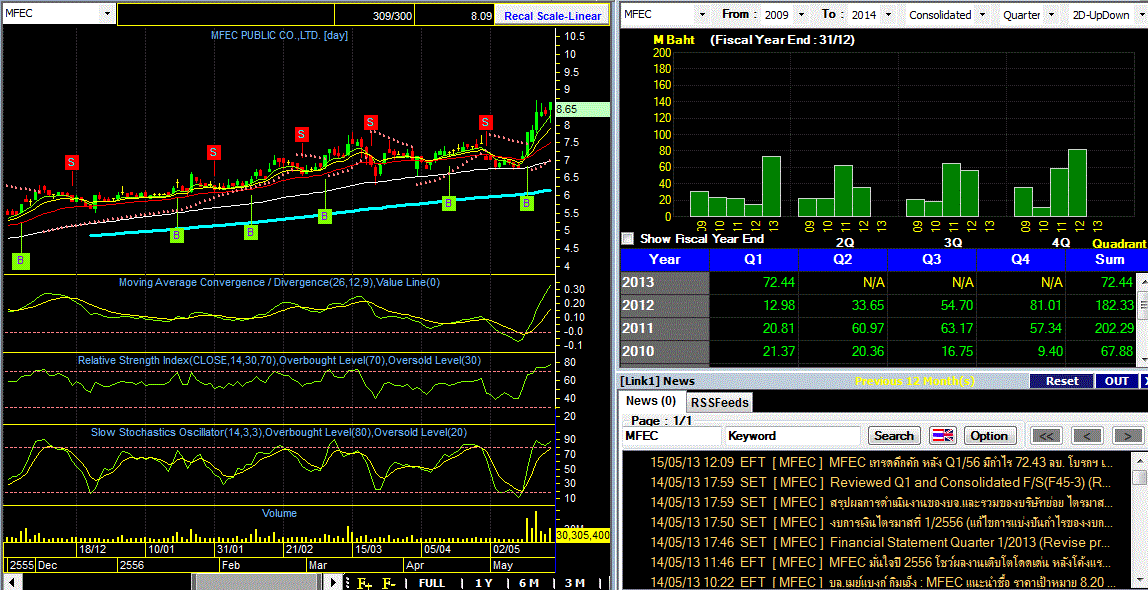1148x590 pixels.
Task: Click the Q1 column header
Action: click(754, 259)
